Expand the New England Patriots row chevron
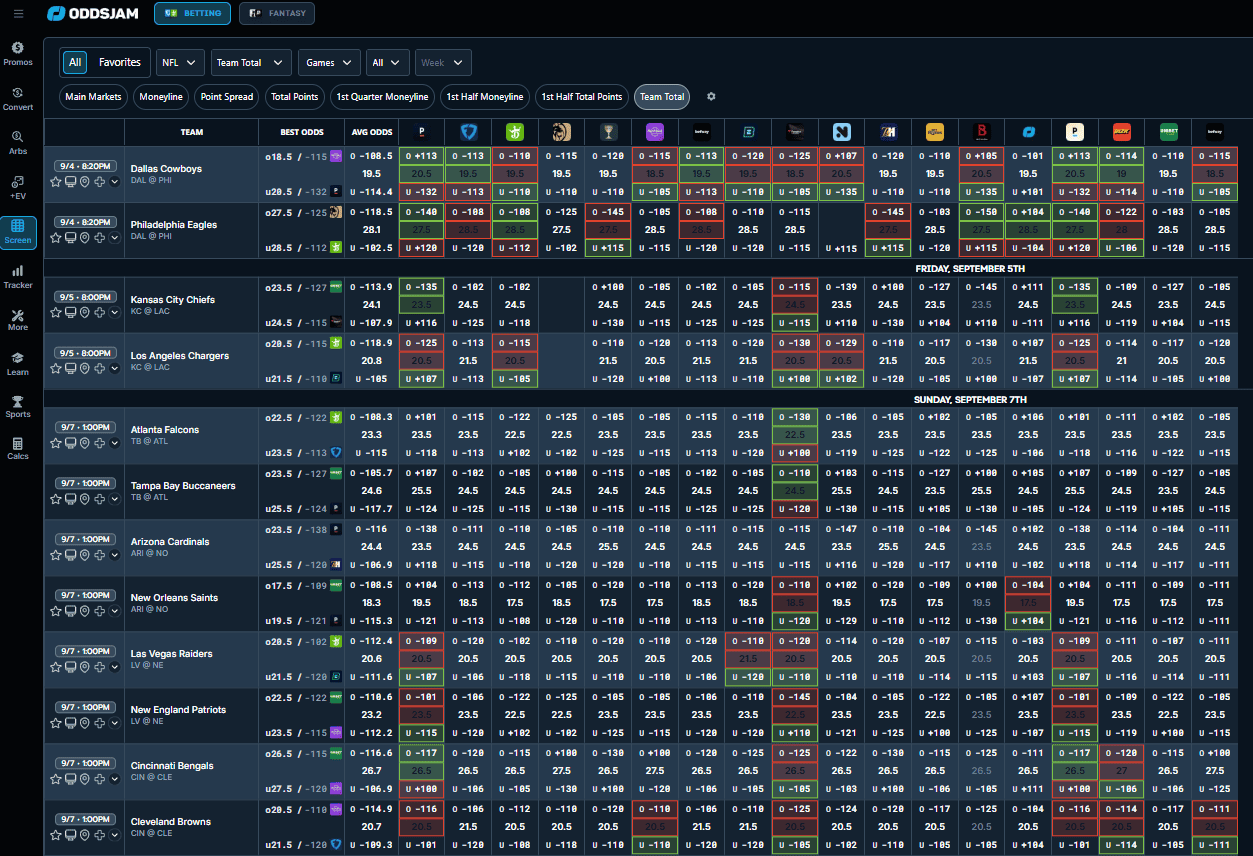Screen dimensions: 1253x856 pos(115,722)
